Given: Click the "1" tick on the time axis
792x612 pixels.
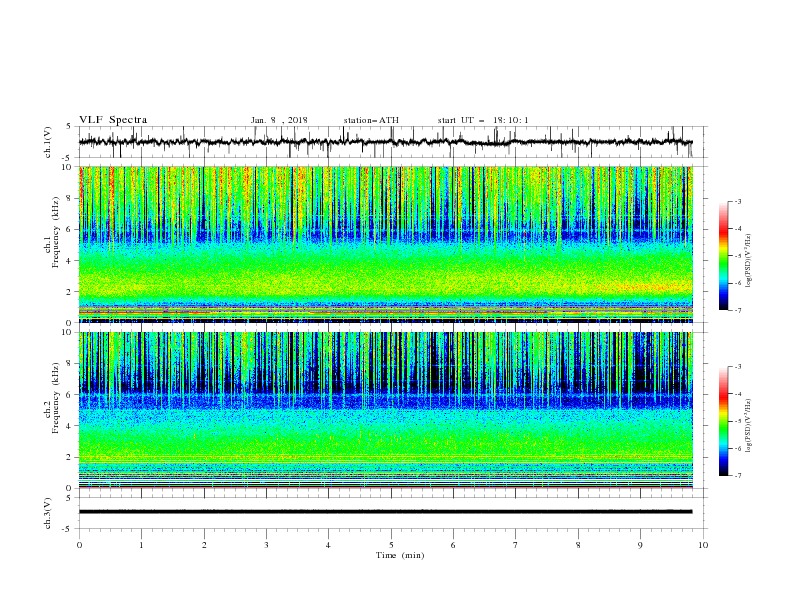Looking at the screenshot, I should click(141, 545).
